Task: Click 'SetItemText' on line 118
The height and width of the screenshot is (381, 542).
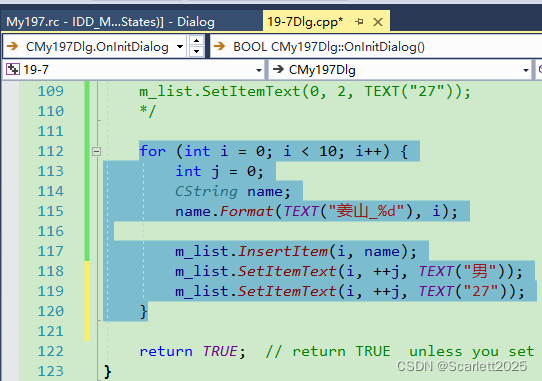Action: tap(287, 271)
